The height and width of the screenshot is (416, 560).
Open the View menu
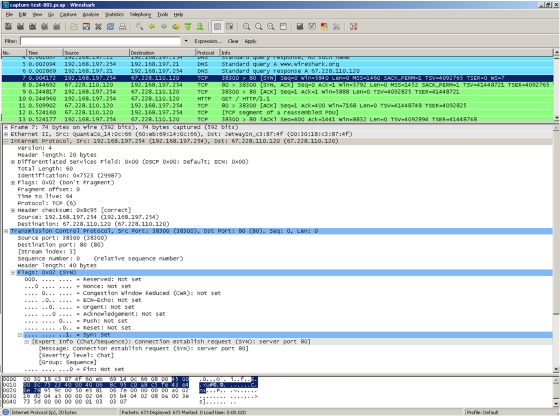click(37, 14)
